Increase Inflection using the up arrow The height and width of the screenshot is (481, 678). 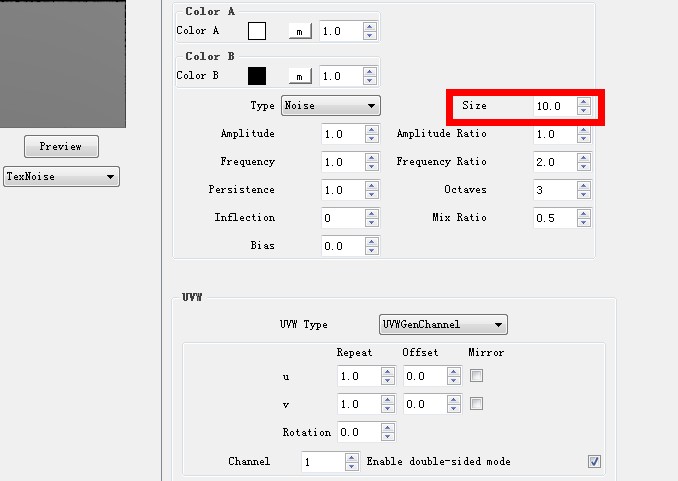[372, 214]
